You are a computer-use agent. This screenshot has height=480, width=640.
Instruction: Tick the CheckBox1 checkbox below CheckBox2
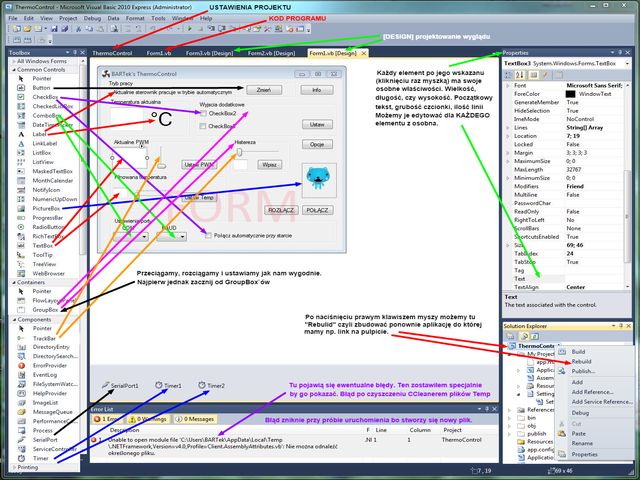(203, 127)
